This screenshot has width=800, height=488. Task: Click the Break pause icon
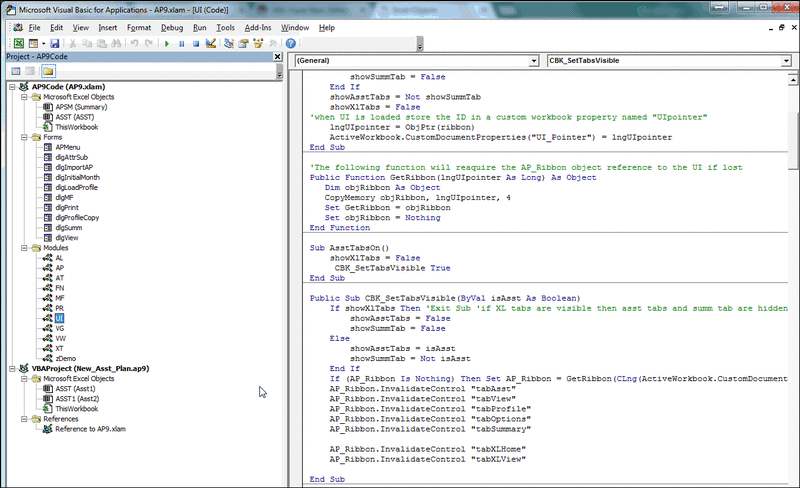(182, 44)
